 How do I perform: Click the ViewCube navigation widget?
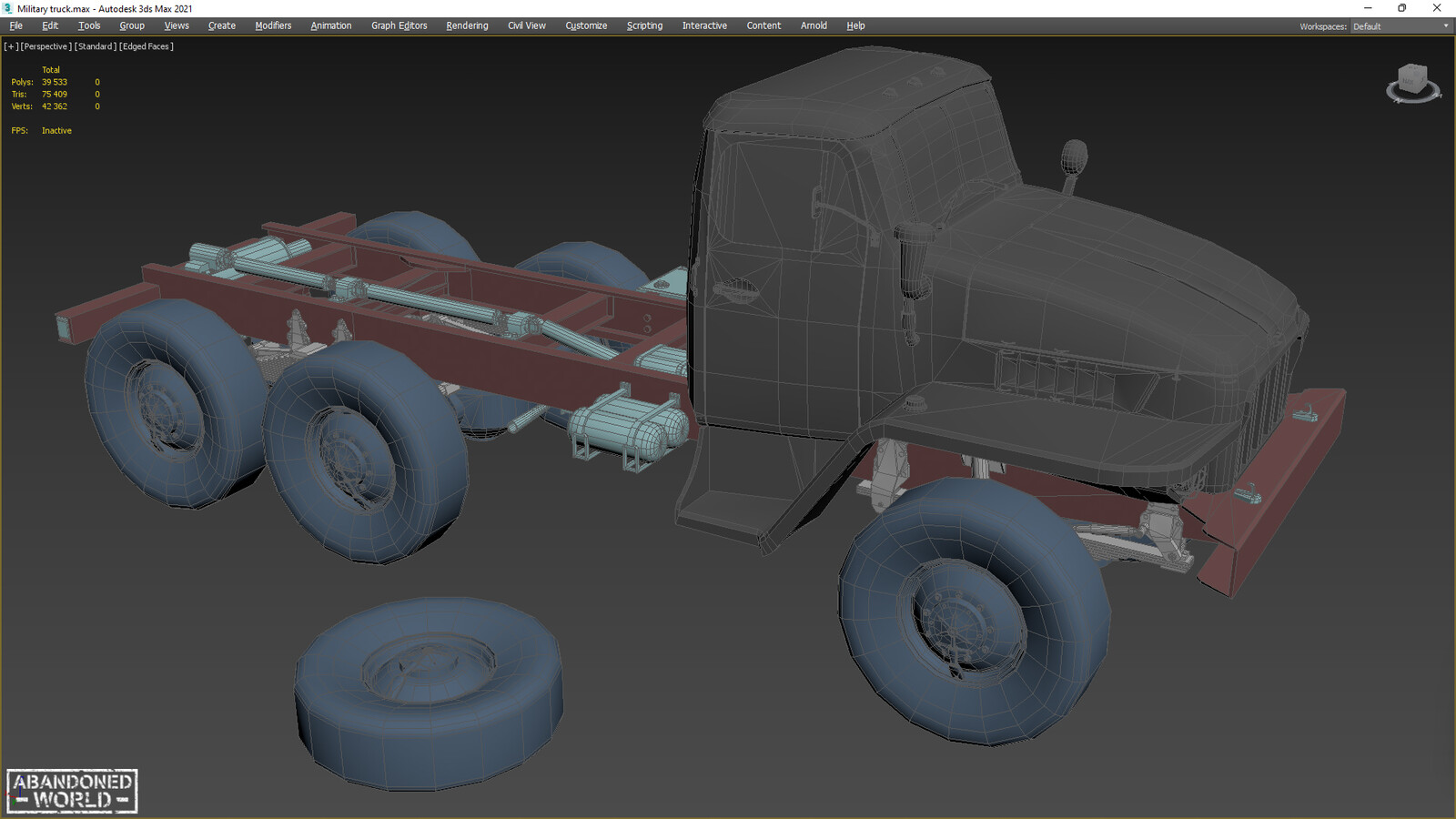[x=1412, y=83]
